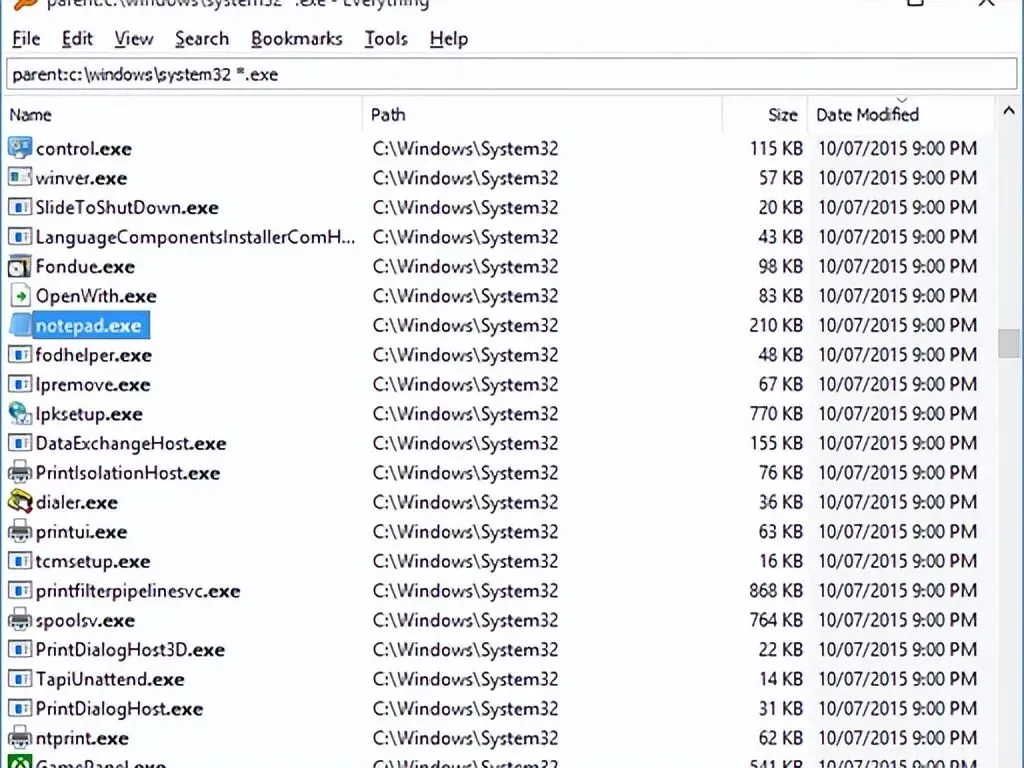Select the control.exe file name
This screenshot has width=1024, height=768.
[x=84, y=148]
